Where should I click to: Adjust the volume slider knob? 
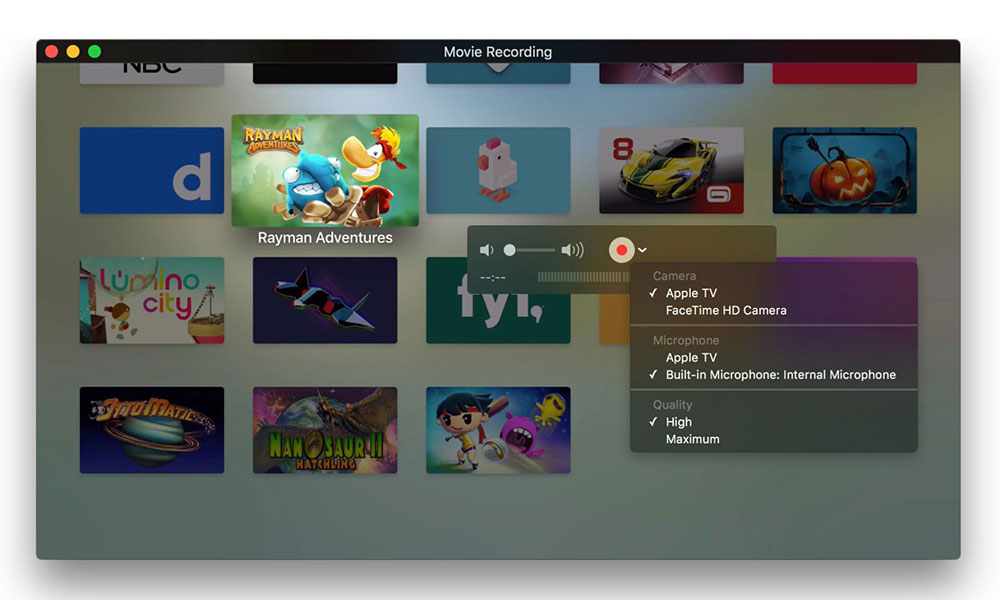510,250
